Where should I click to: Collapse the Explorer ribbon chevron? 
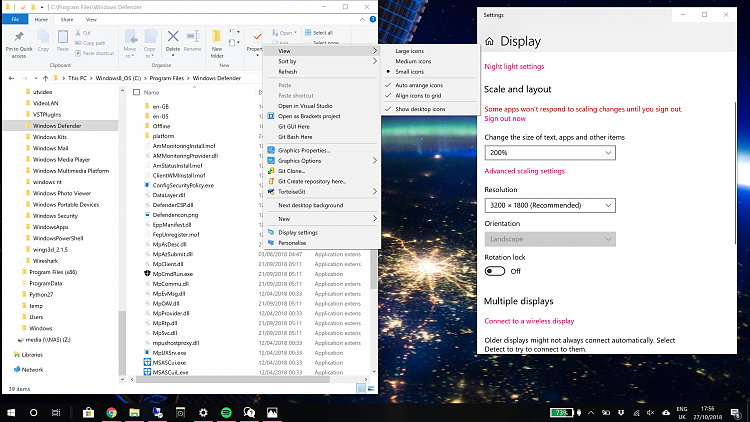click(x=363, y=19)
